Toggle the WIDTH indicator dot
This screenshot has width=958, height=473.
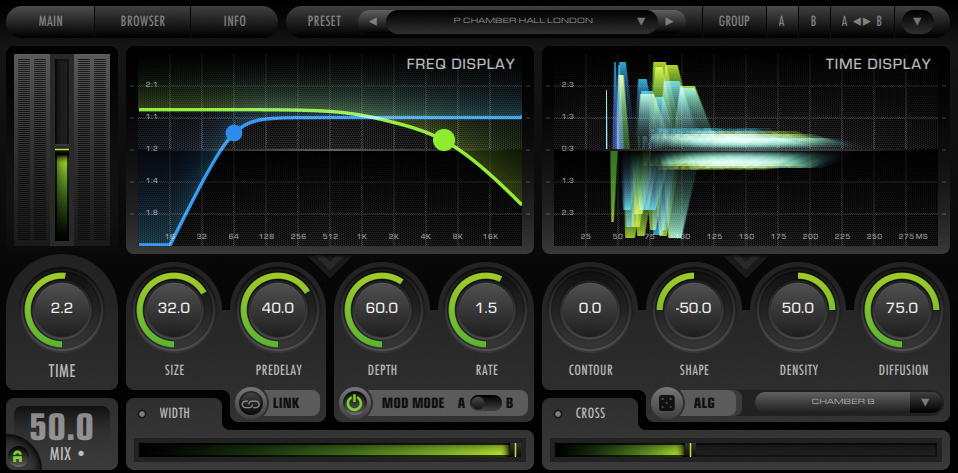click(142, 414)
